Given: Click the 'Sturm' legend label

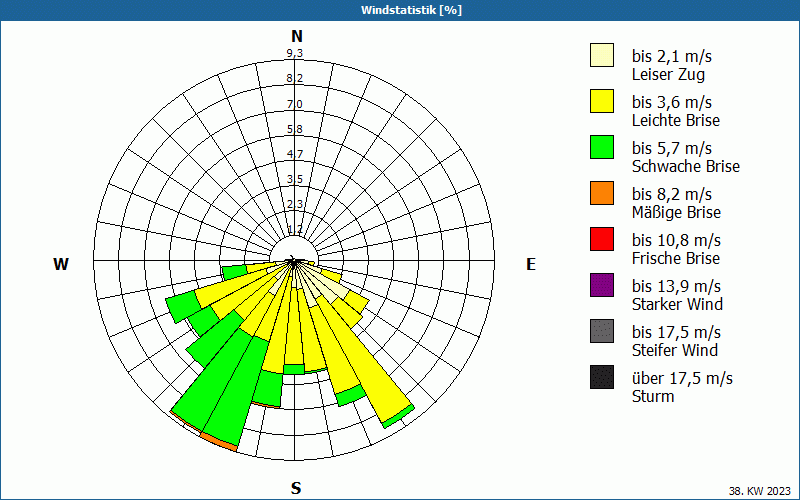Looking at the screenshot, I should click(653, 396).
